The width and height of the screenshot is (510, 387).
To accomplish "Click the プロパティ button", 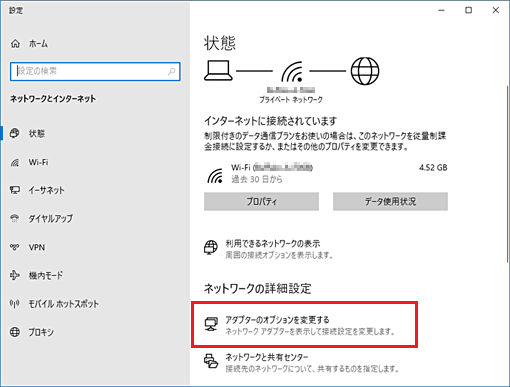I will point(261,201).
